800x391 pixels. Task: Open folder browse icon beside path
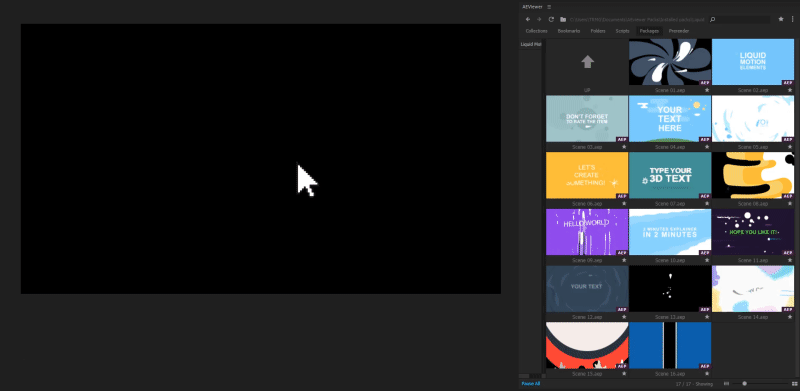click(563, 19)
